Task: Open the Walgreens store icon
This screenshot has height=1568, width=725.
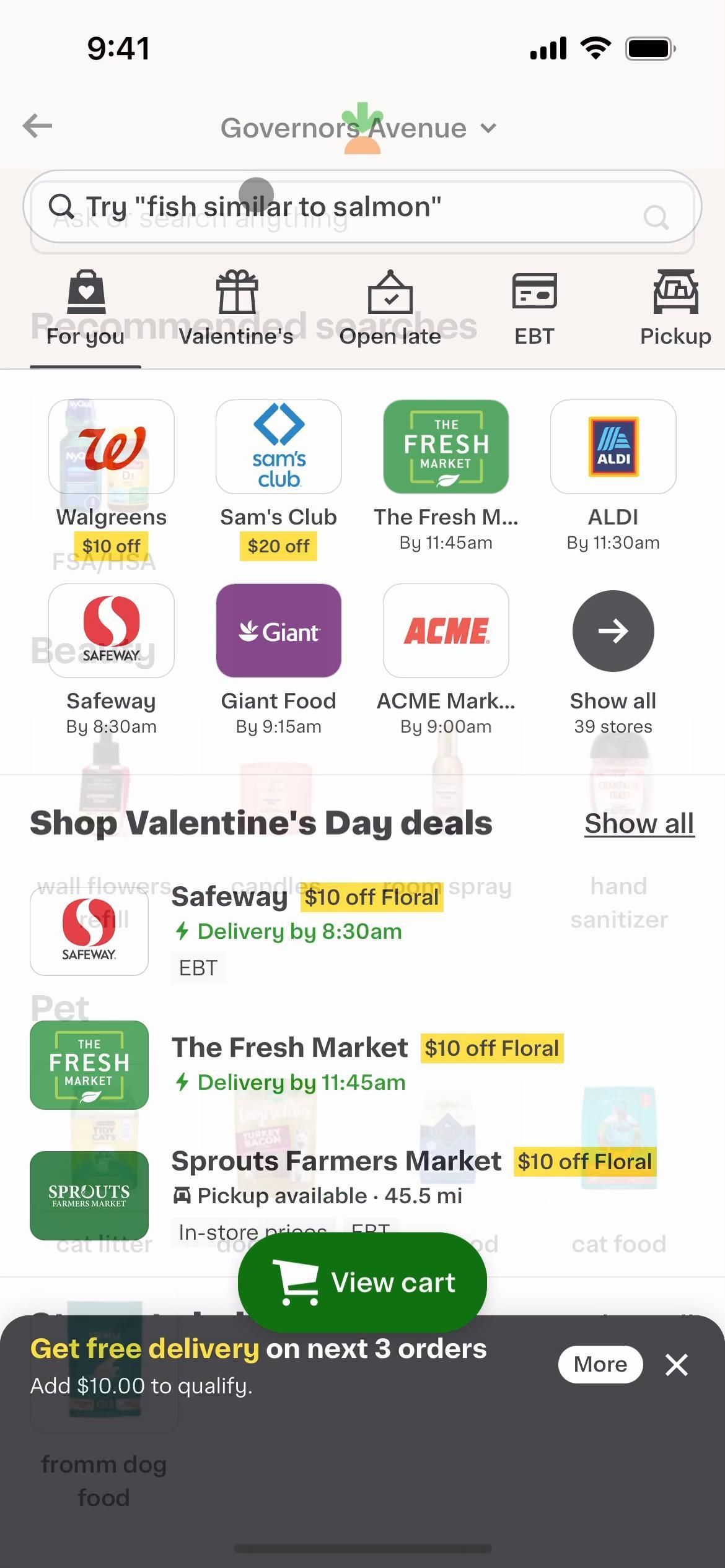Action: click(112, 446)
